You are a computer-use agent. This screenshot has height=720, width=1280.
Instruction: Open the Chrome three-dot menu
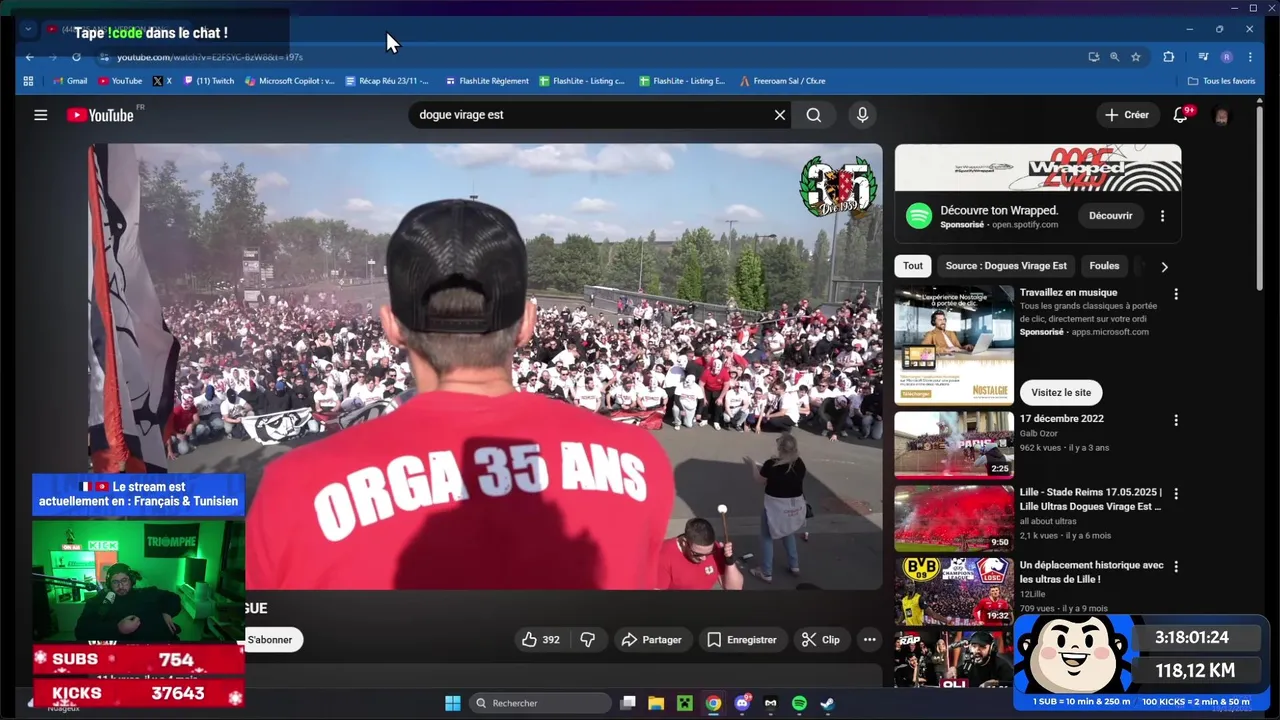coord(1250,57)
